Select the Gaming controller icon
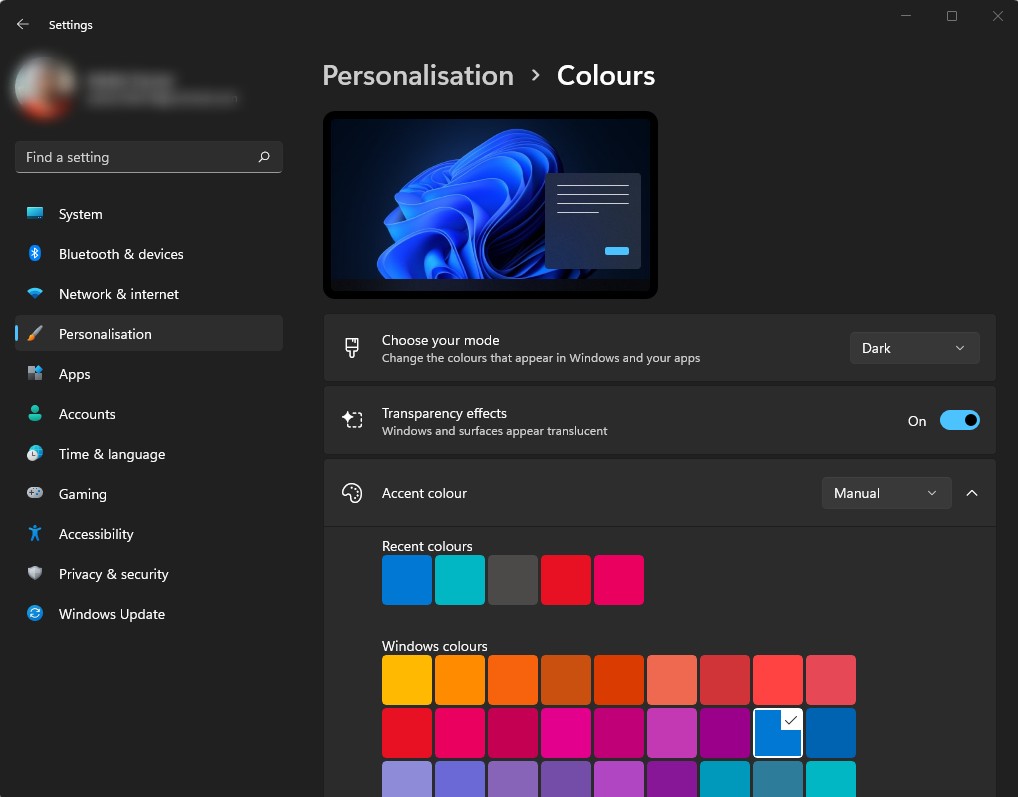1018x797 pixels. click(x=35, y=493)
